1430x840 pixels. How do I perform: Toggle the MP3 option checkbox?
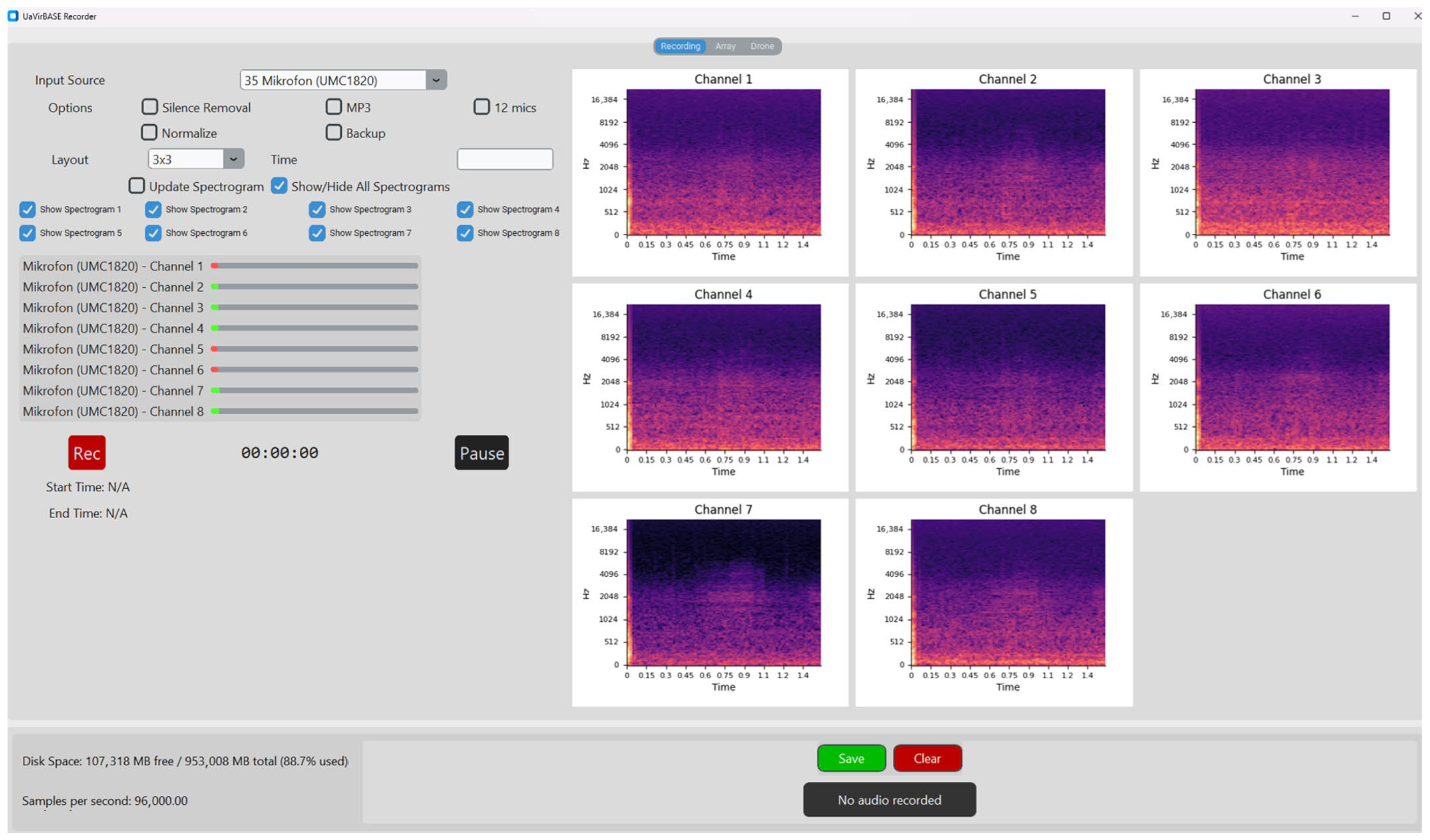334,107
